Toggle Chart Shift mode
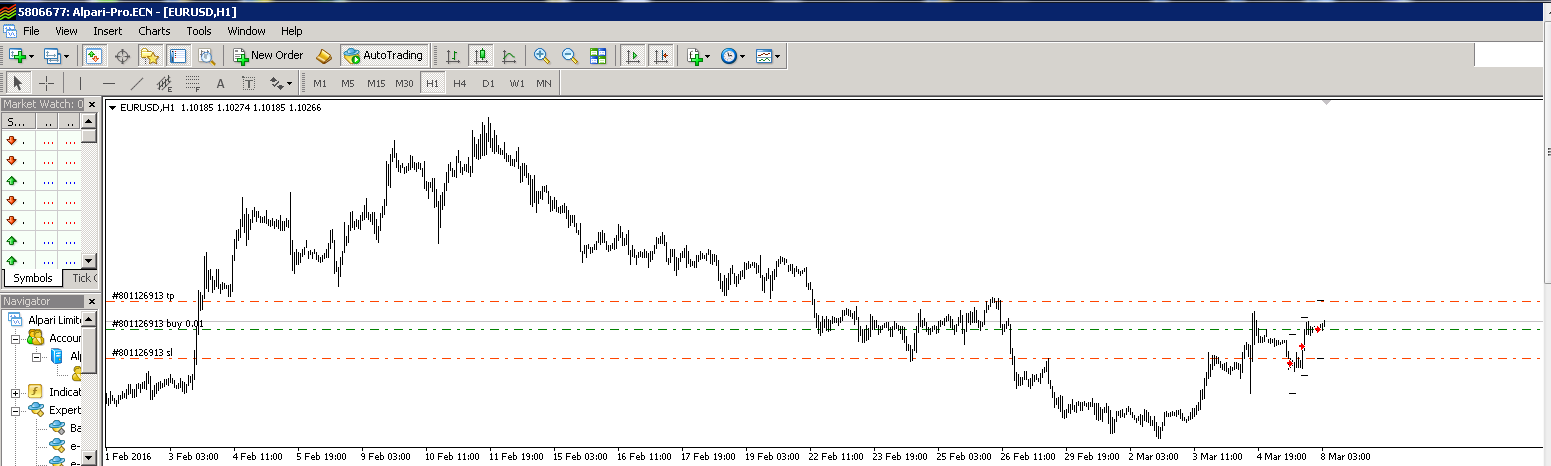 [660, 56]
